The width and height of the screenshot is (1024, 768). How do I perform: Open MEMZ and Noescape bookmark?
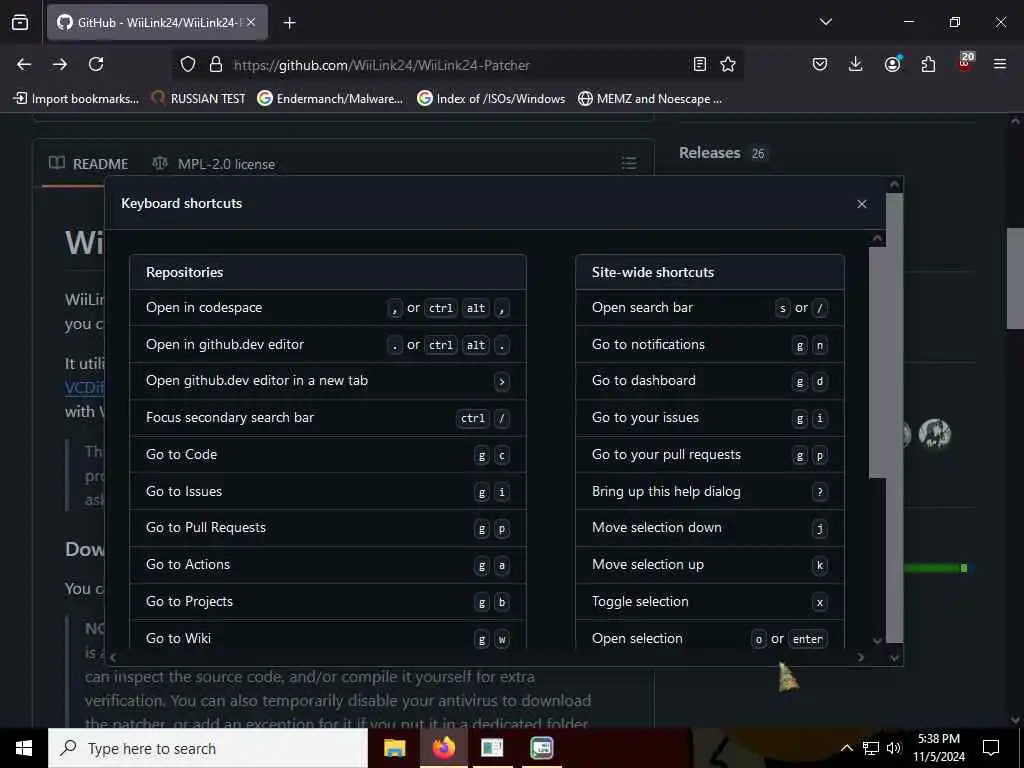coord(650,99)
